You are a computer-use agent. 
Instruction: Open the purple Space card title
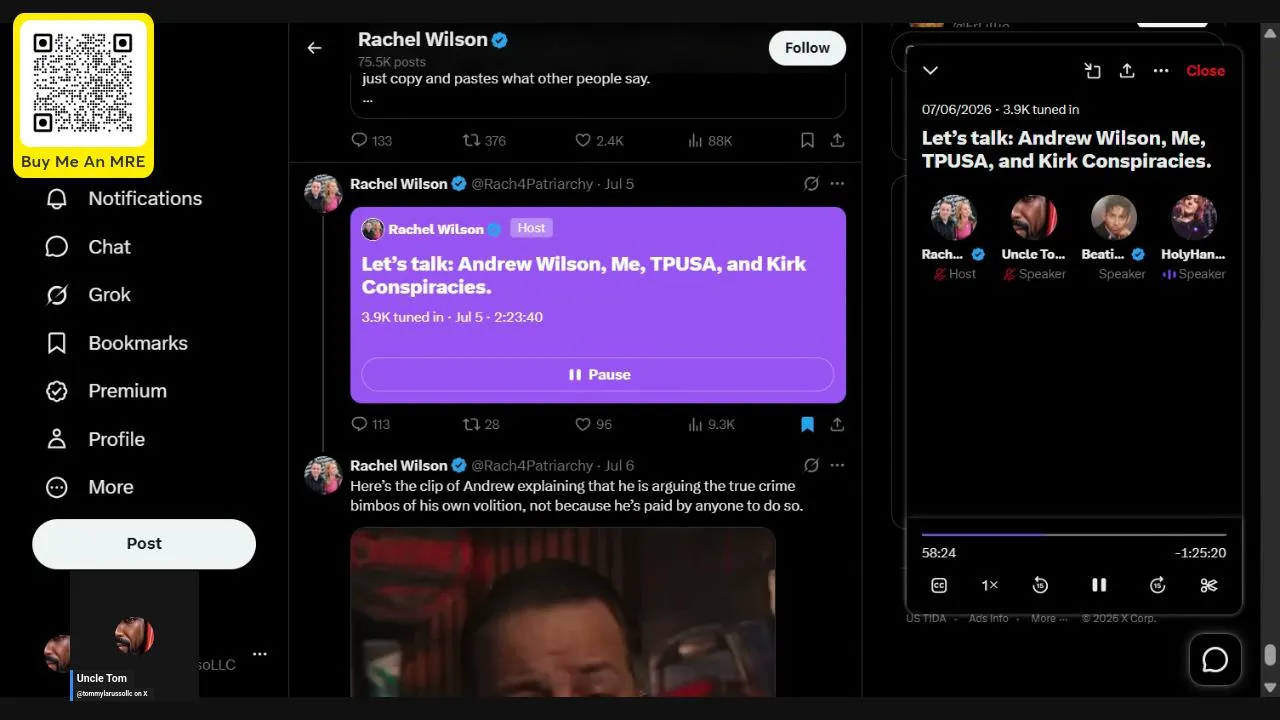583,276
